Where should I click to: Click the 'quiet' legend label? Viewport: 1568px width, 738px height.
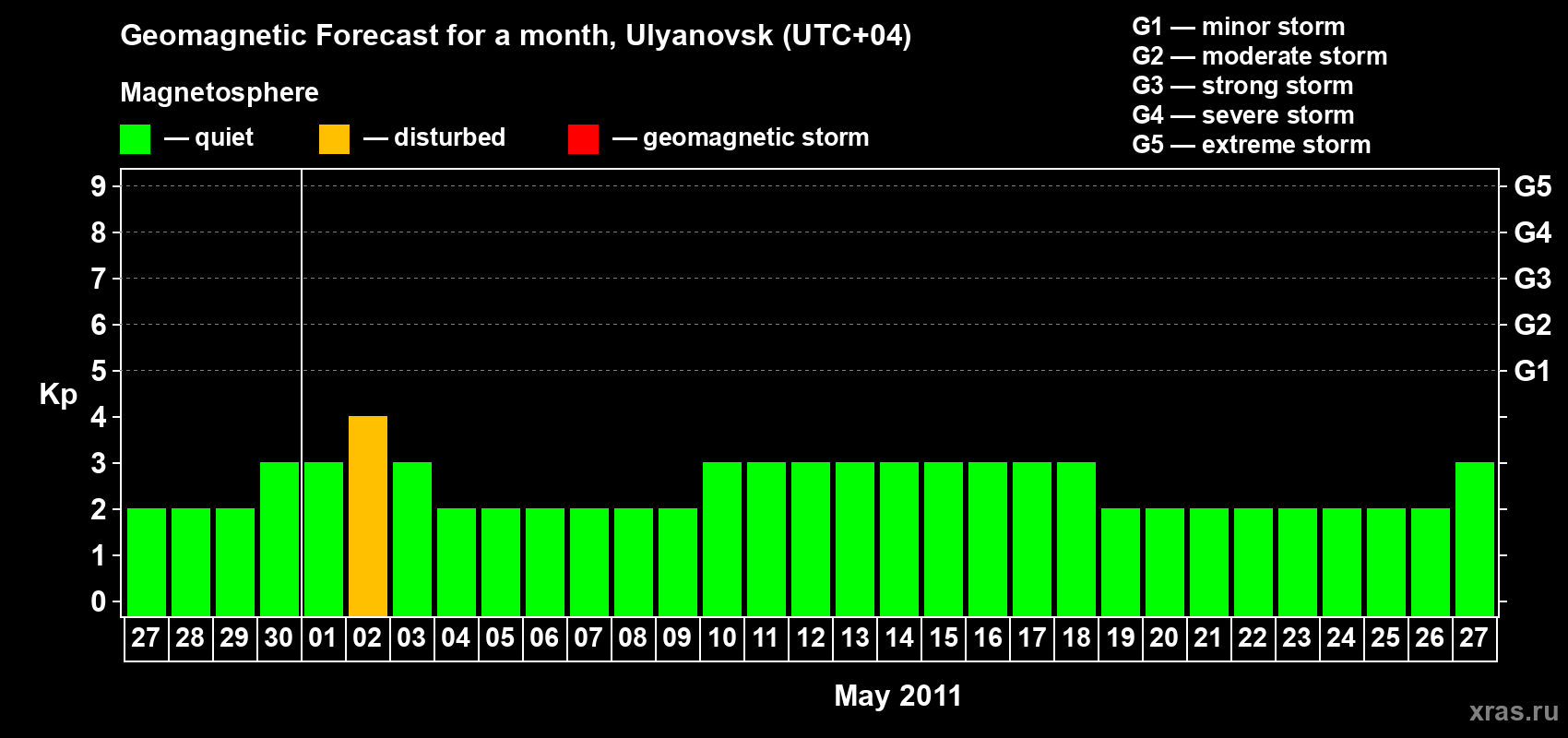(x=224, y=137)
